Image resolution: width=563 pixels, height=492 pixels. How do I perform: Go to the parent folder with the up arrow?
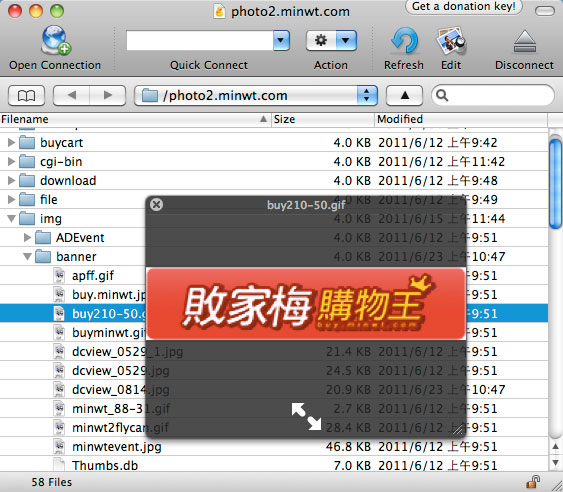click(x=405, y=96)
